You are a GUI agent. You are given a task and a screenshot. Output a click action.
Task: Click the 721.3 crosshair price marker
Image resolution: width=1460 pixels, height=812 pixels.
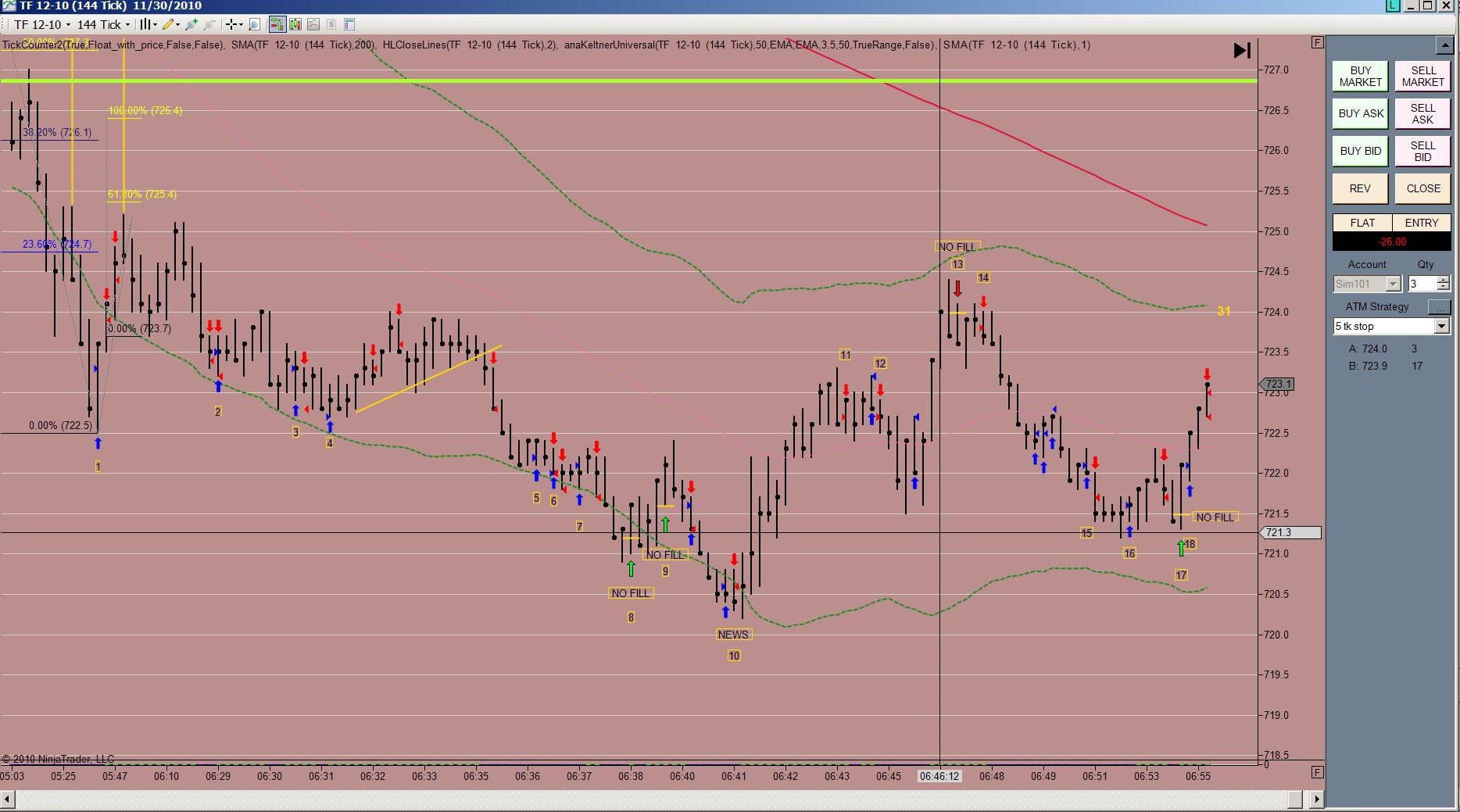point(1290,532)
